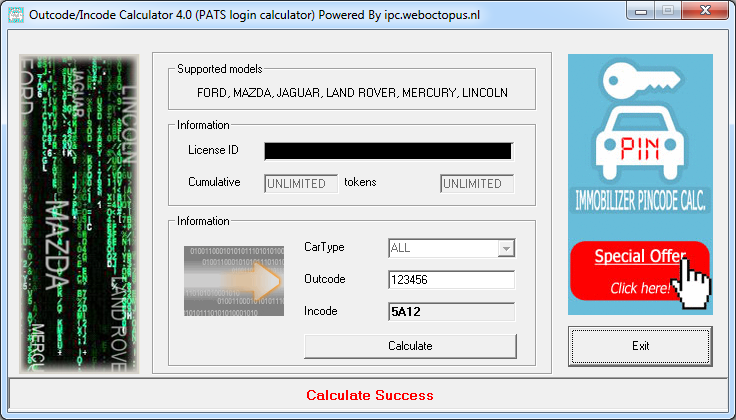Screen dimensions: 736x420
Task: Click the Cumulative label
Action: point(214,182)
